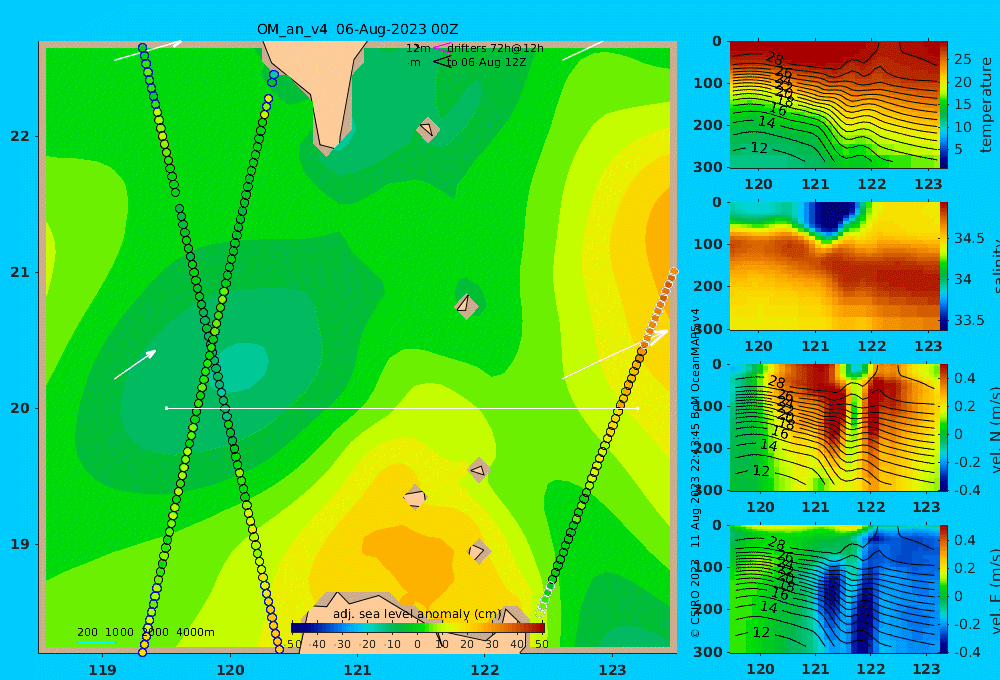
Task: Click the temperature panel colorbar
Action: pos(944,105)
